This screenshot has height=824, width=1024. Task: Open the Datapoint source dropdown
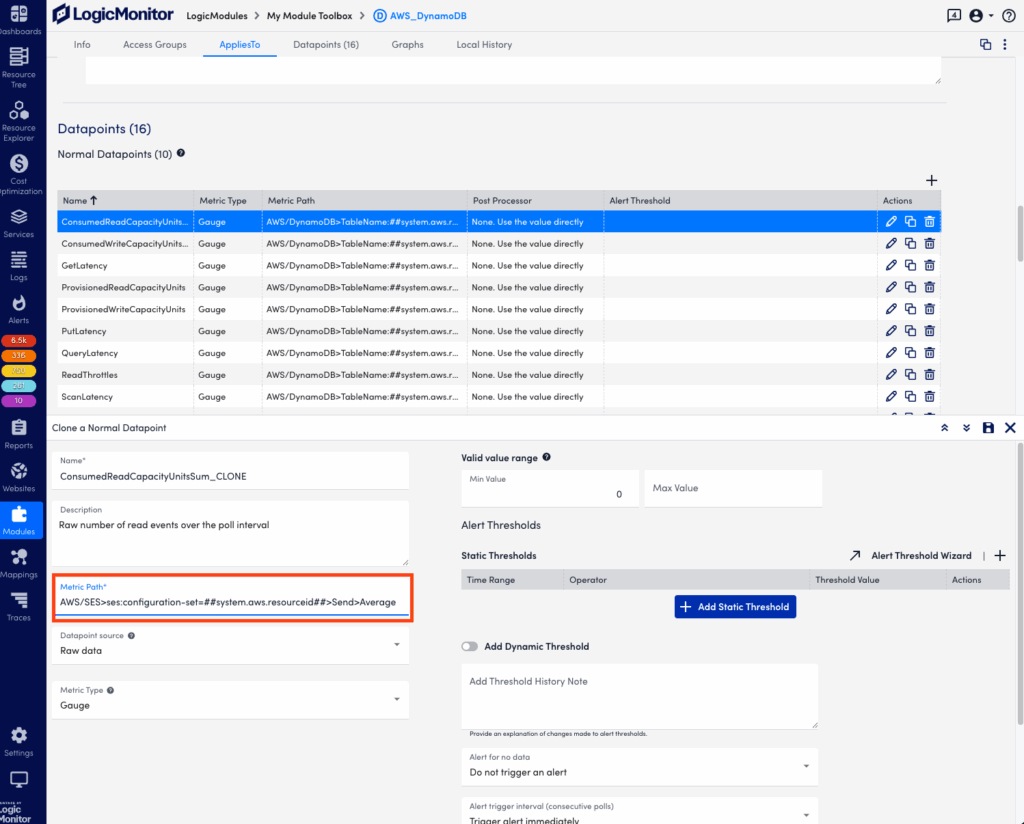coord(231,644)
